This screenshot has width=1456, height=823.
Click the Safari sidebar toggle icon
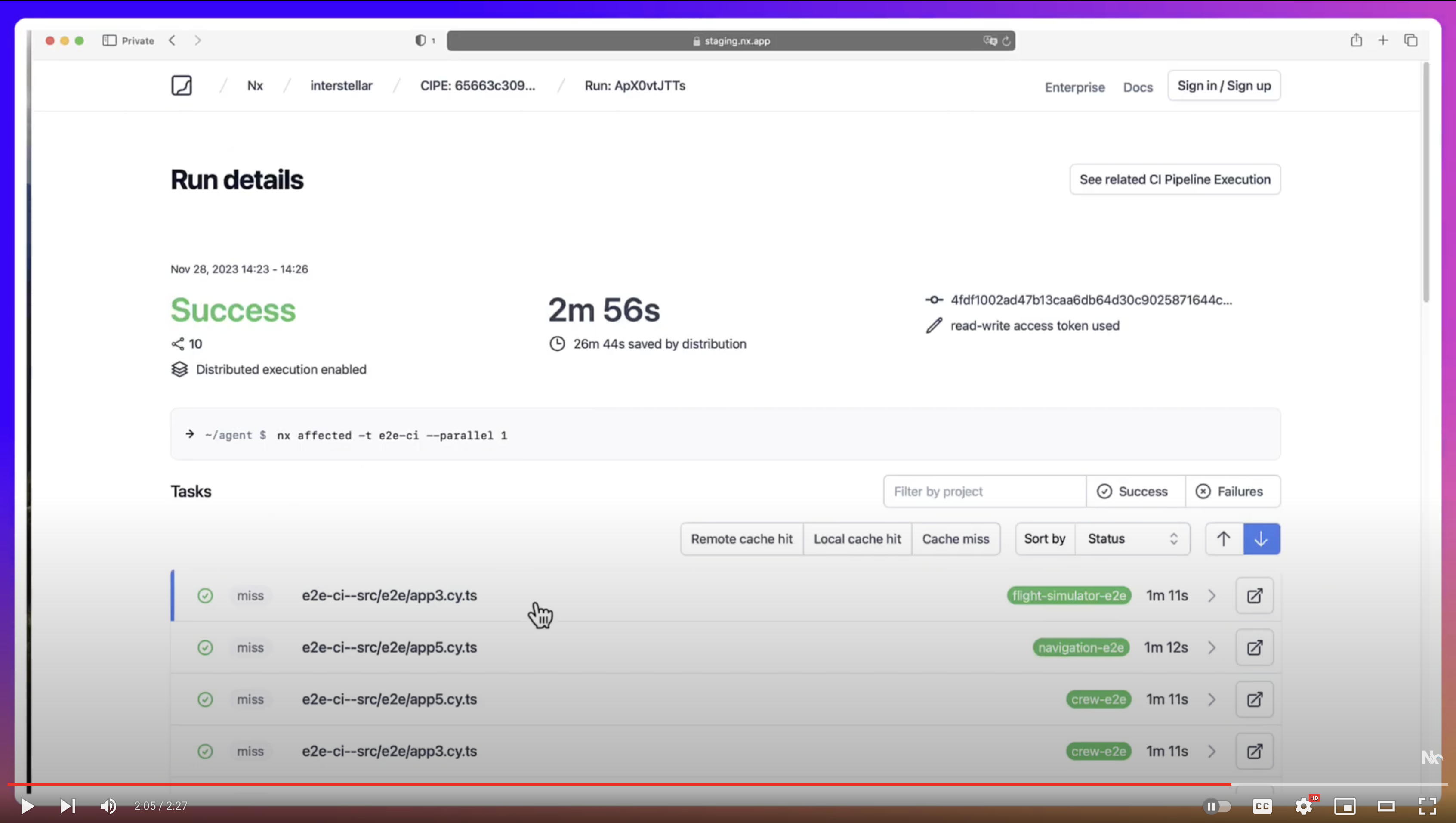tap(109, 41)
